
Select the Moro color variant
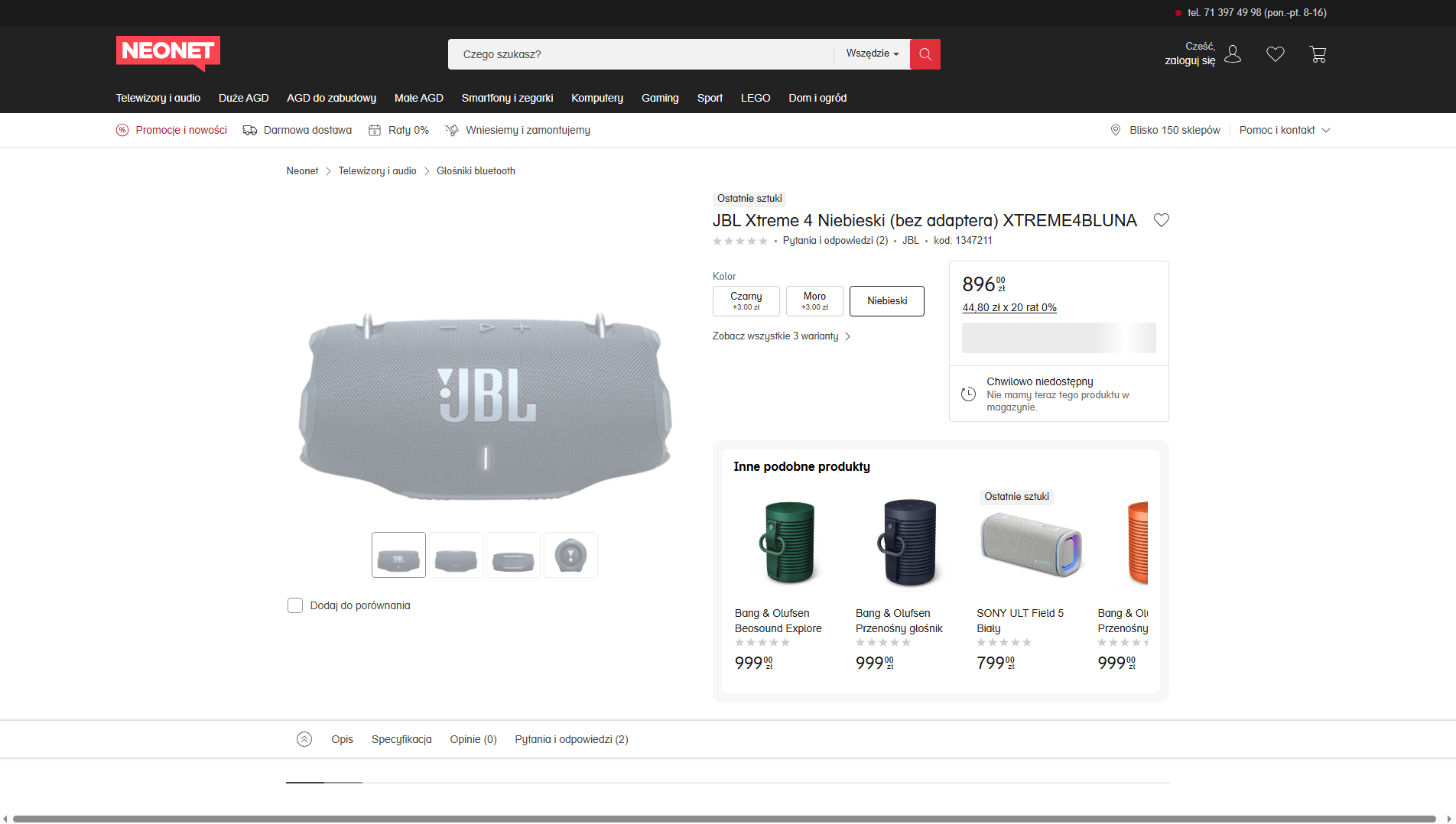coord(814,301)
